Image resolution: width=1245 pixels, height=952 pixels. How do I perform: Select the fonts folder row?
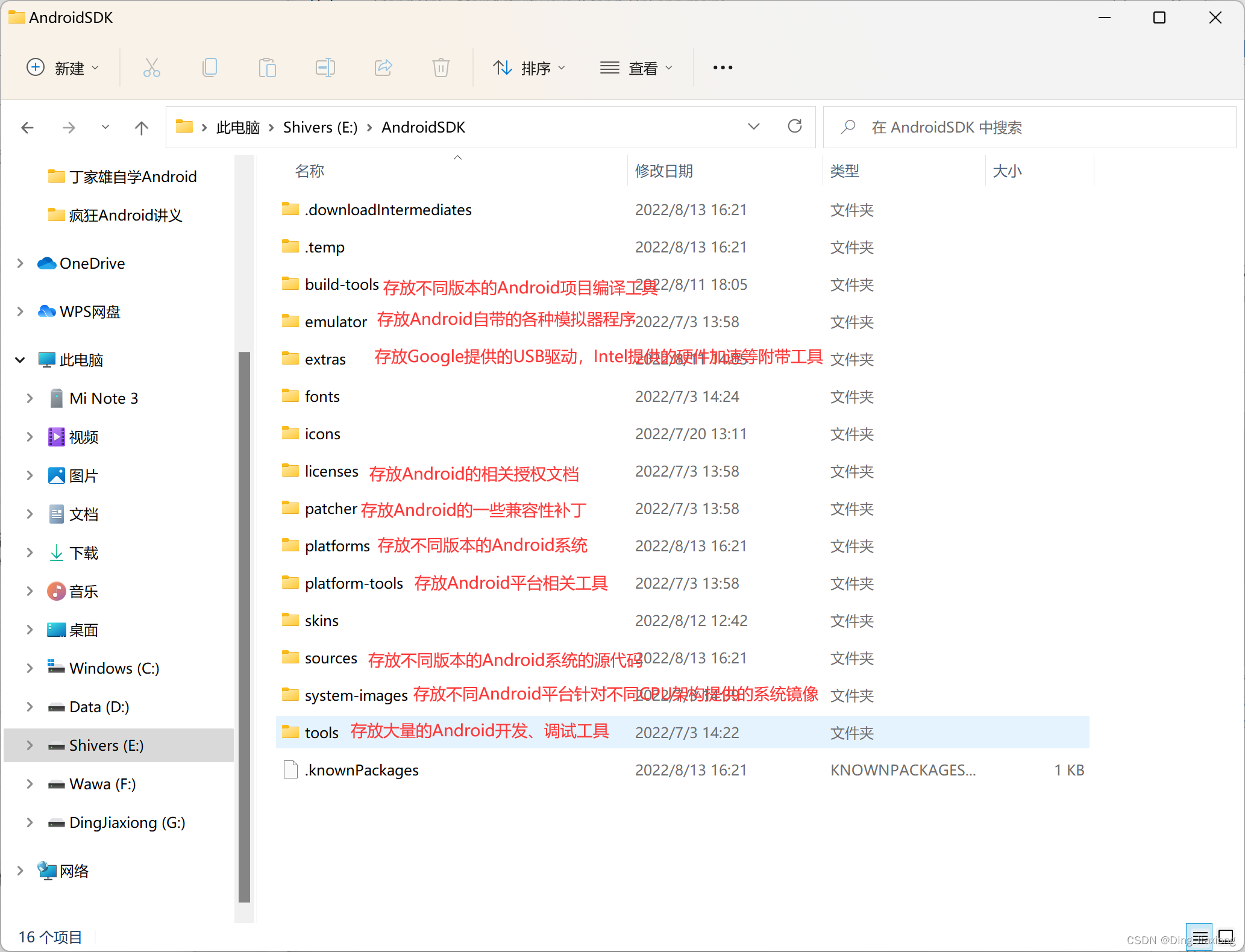pyautogui.click(x=683, y=396)
